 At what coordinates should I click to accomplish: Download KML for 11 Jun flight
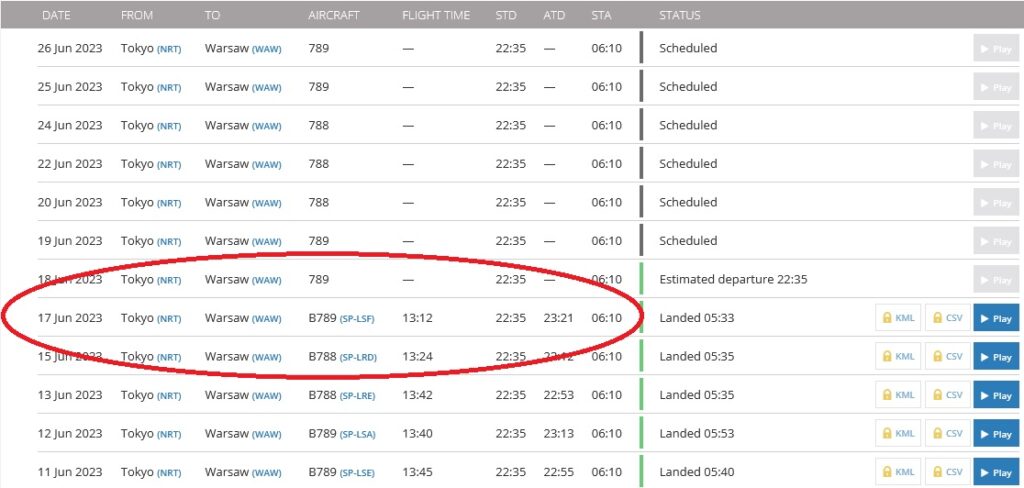pos(898,472)
